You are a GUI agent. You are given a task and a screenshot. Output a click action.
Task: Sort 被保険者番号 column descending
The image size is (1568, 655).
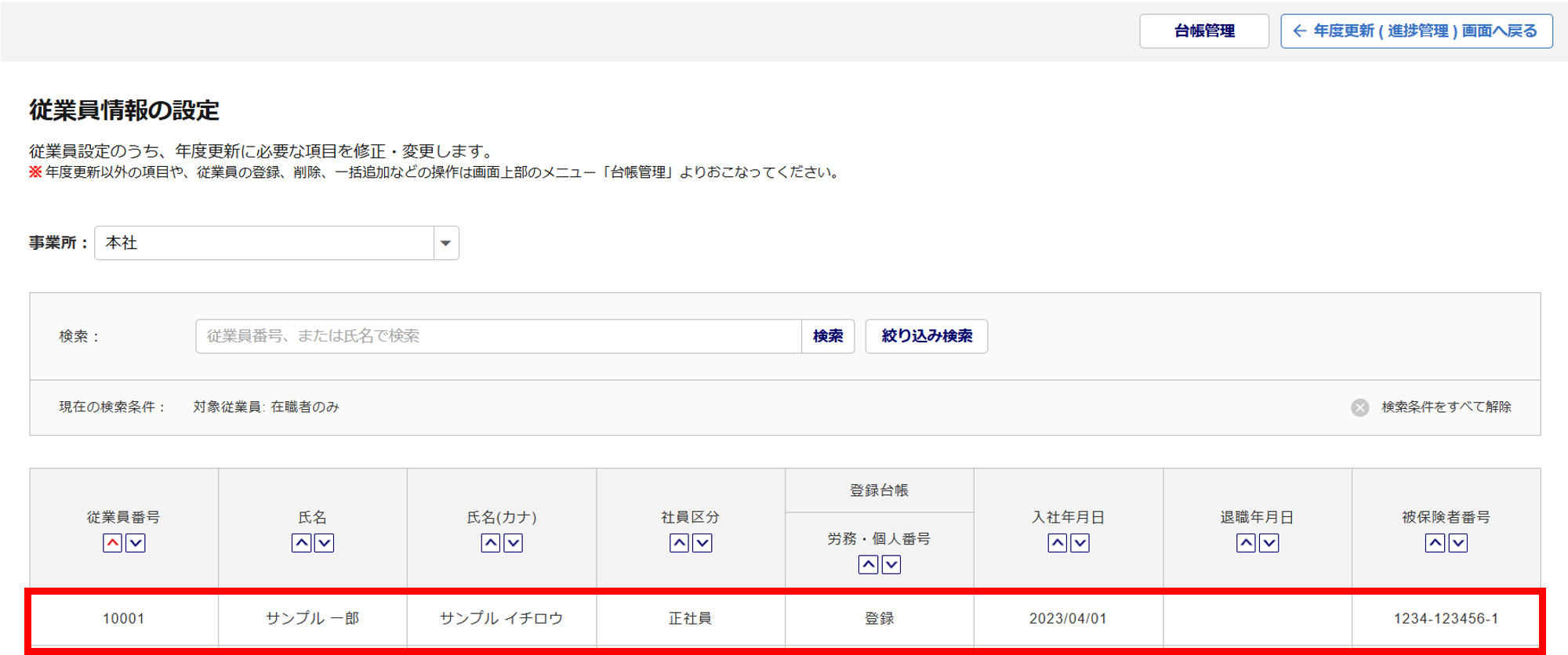tap(1458, 543)
